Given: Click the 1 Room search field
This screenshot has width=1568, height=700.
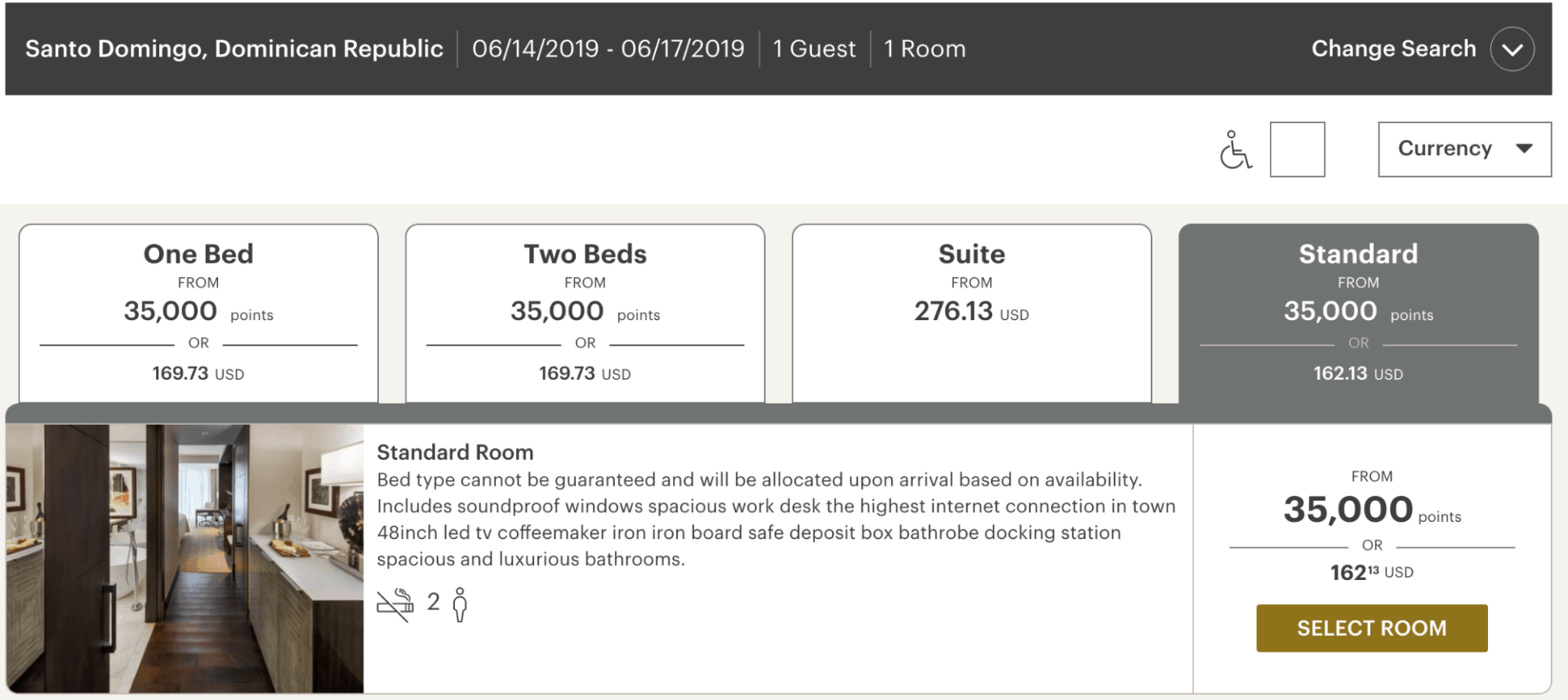Looking at the screenshot, I should 924,49.
